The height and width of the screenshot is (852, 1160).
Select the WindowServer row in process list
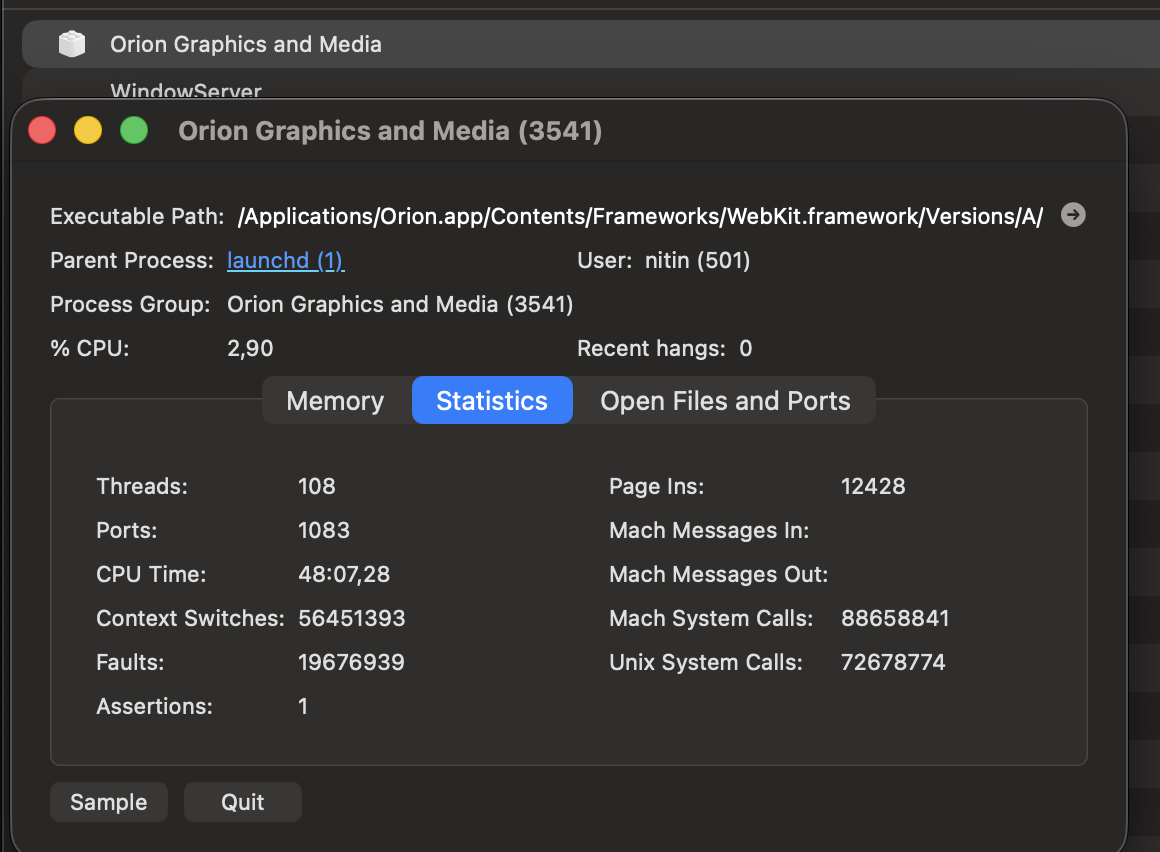(186, 90)
